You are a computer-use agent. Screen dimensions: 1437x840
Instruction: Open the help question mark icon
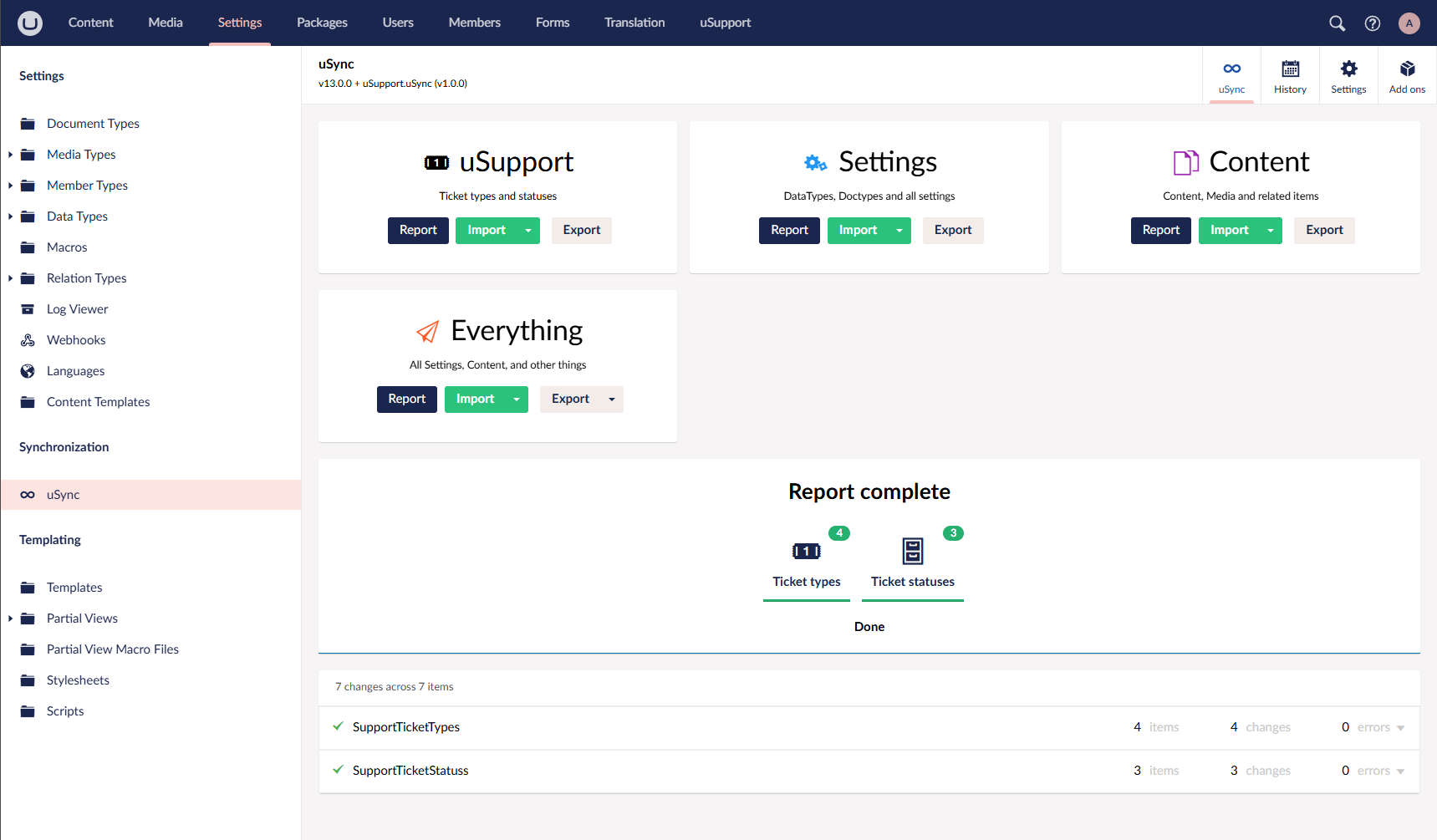pos(1372,23)
